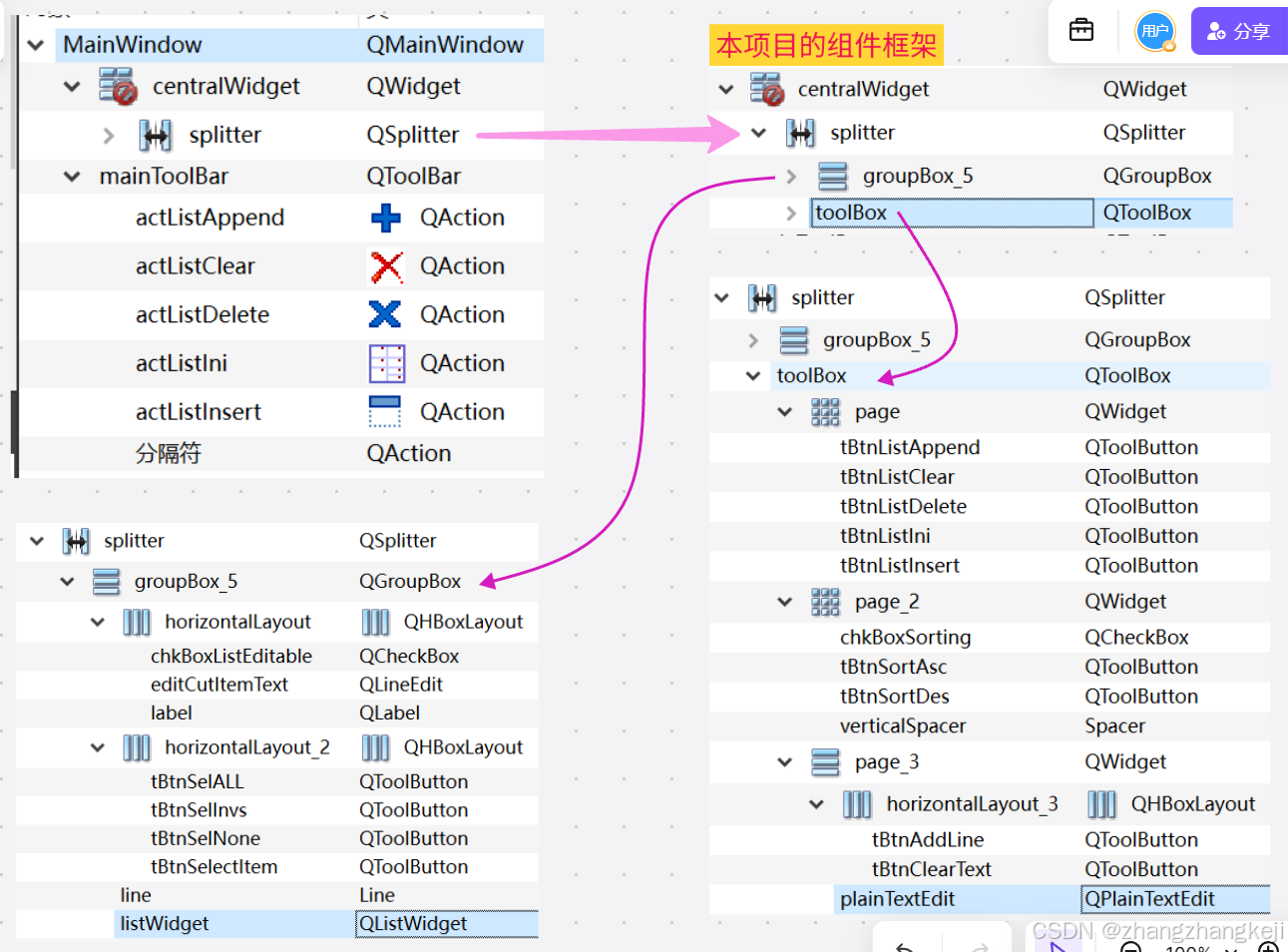
Task: Select chkBoxListEditable in the tree
Action: click(x=277, y=657)
